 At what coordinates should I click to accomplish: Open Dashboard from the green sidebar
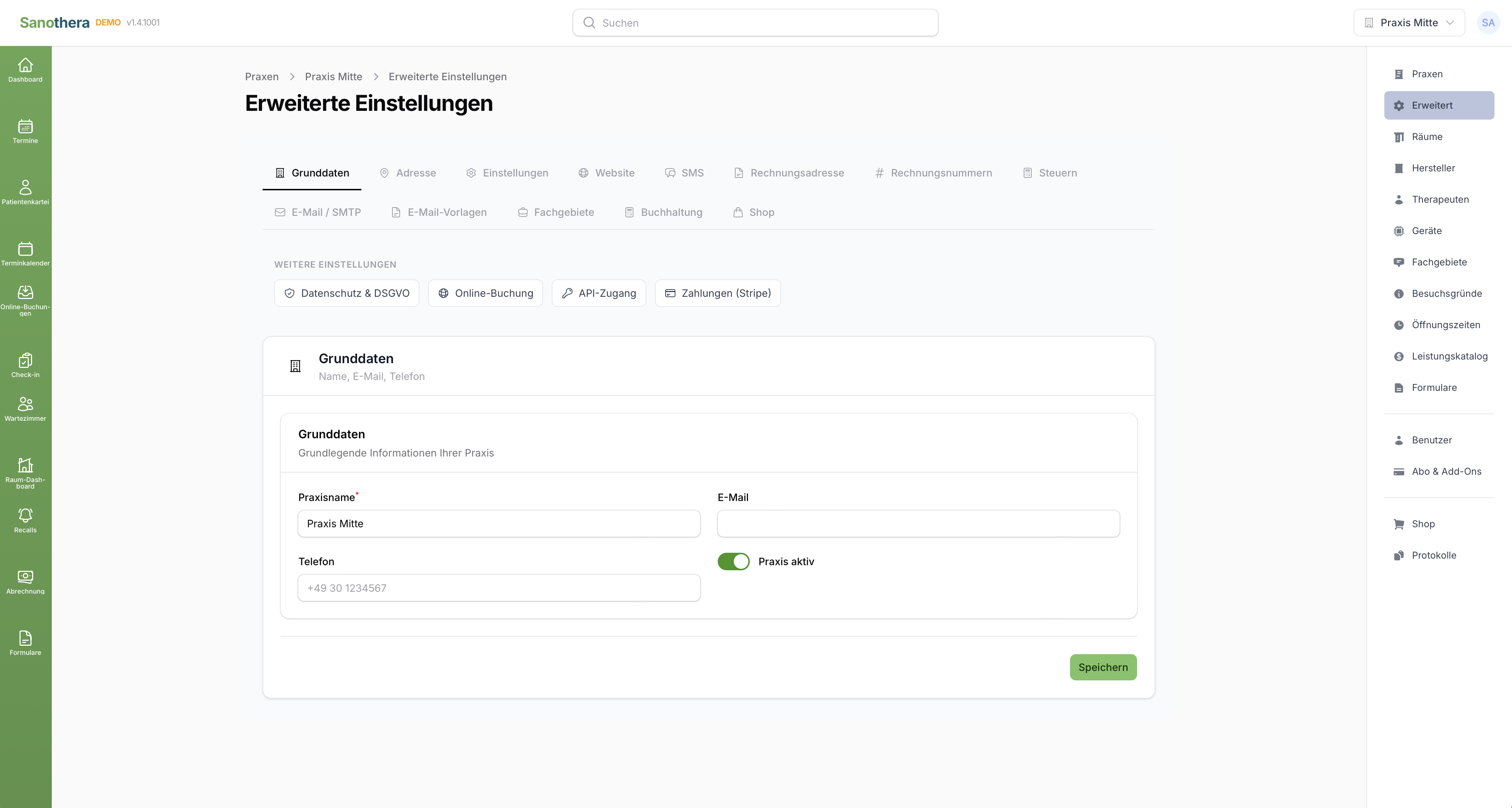tap(25, 70)
